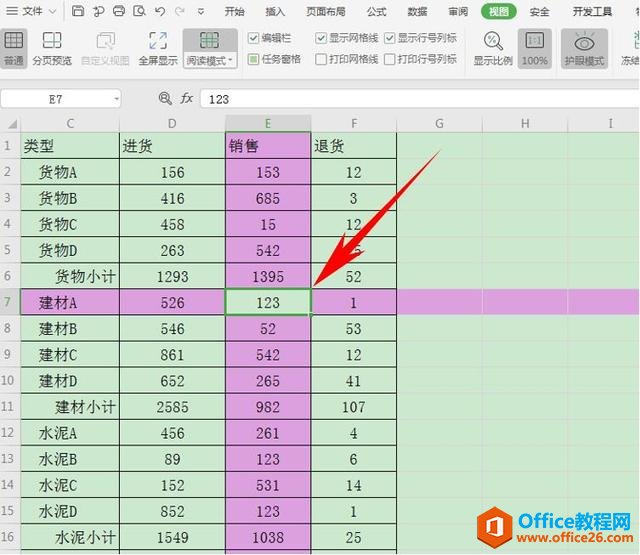Select row 7 header
The width and height of the screenshot is (640, 555).
click(x=8, y=302)
